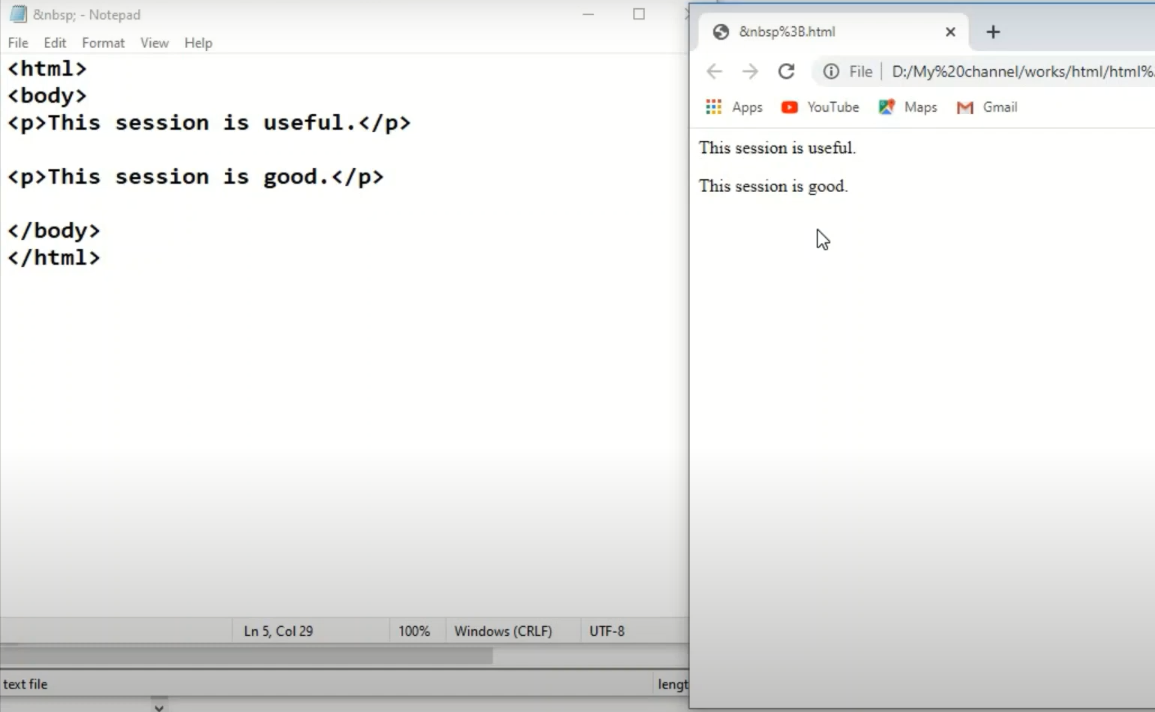
Task: Open the Gmail bookmark
Action: pos(986,107)
